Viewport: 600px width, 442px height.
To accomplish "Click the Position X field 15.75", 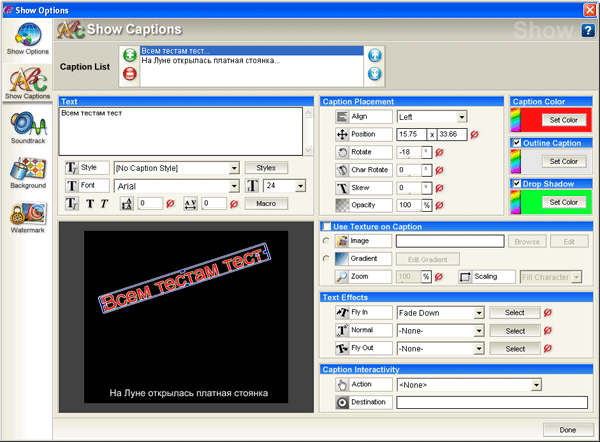I will (x=411, y=134).
